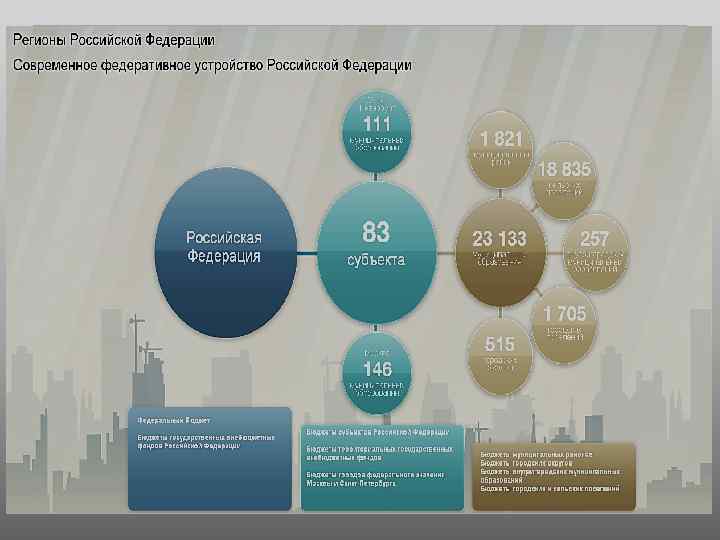Select "Бюджеты городских и сельских поселений" line
This screenshot has width=720, height=540.
[x=550, y=489]
